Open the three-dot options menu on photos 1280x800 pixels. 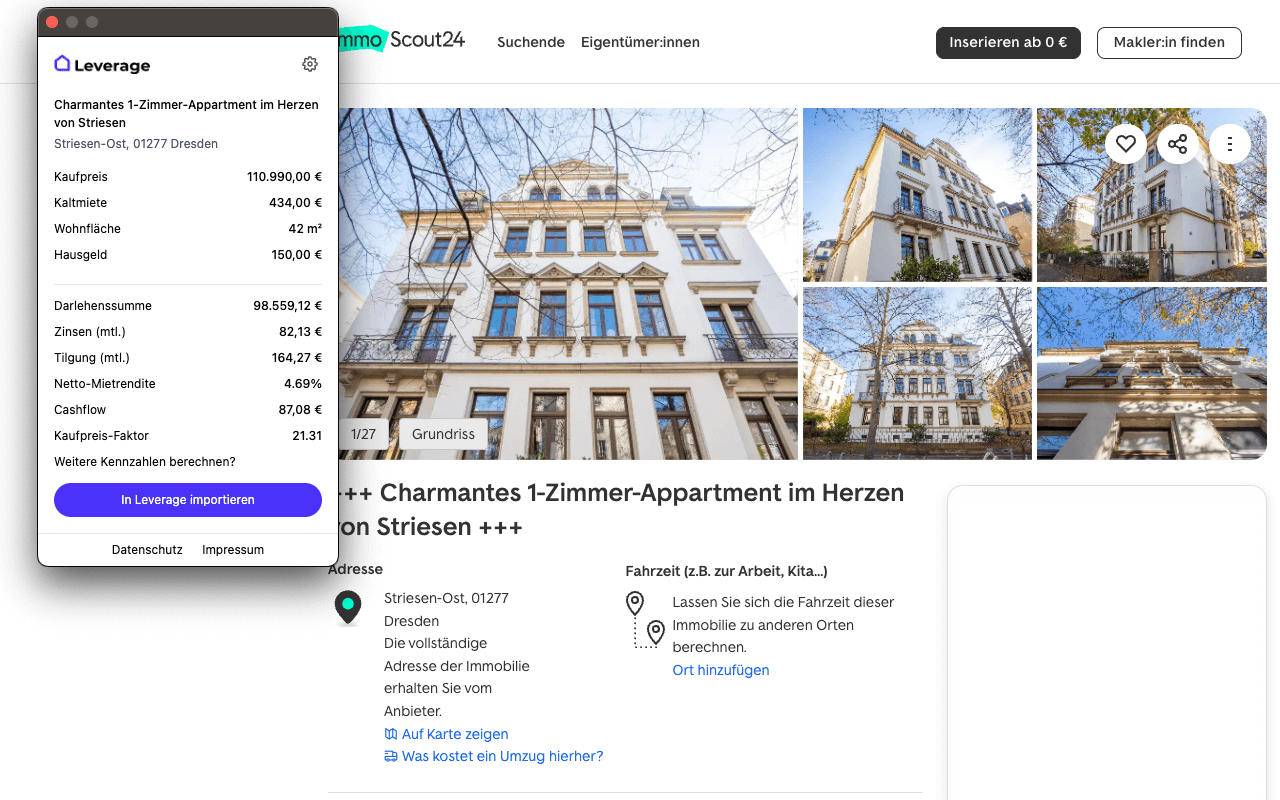[x=1230, y=143]
